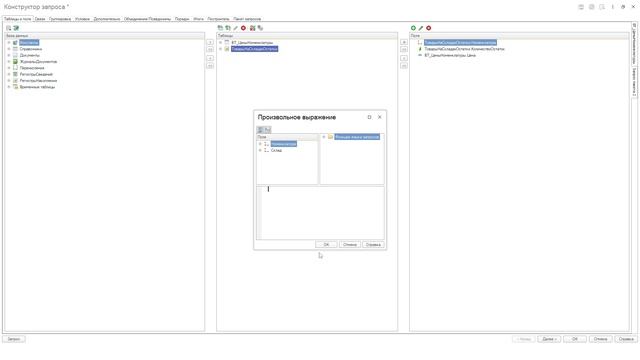Expand the ТоварыНаСкладахОстатки table
Image resolution: width=640 pixels, height=360 pixels.
(220, 49)
